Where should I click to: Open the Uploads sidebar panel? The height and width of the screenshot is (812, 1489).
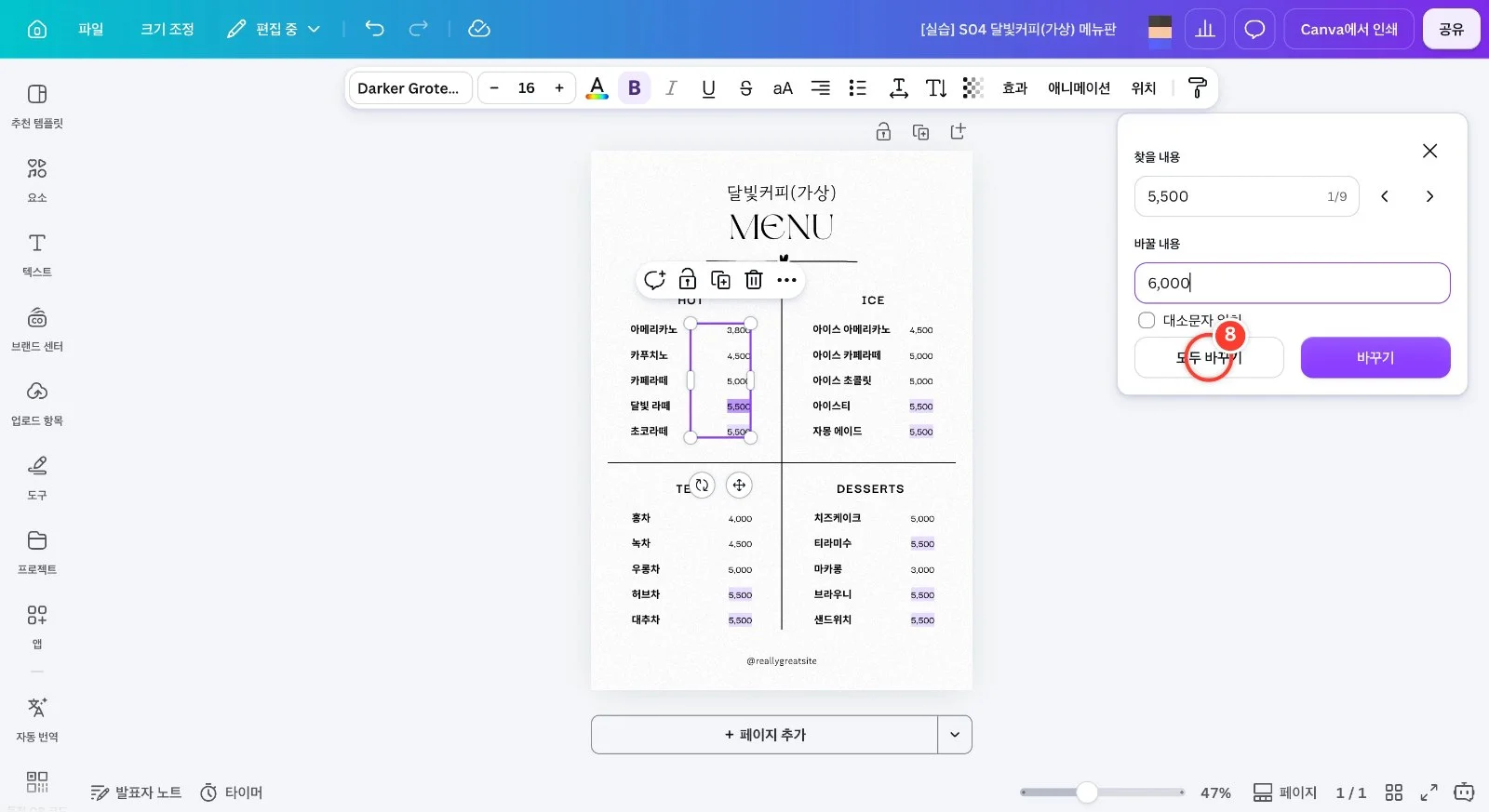click(37, 404)
